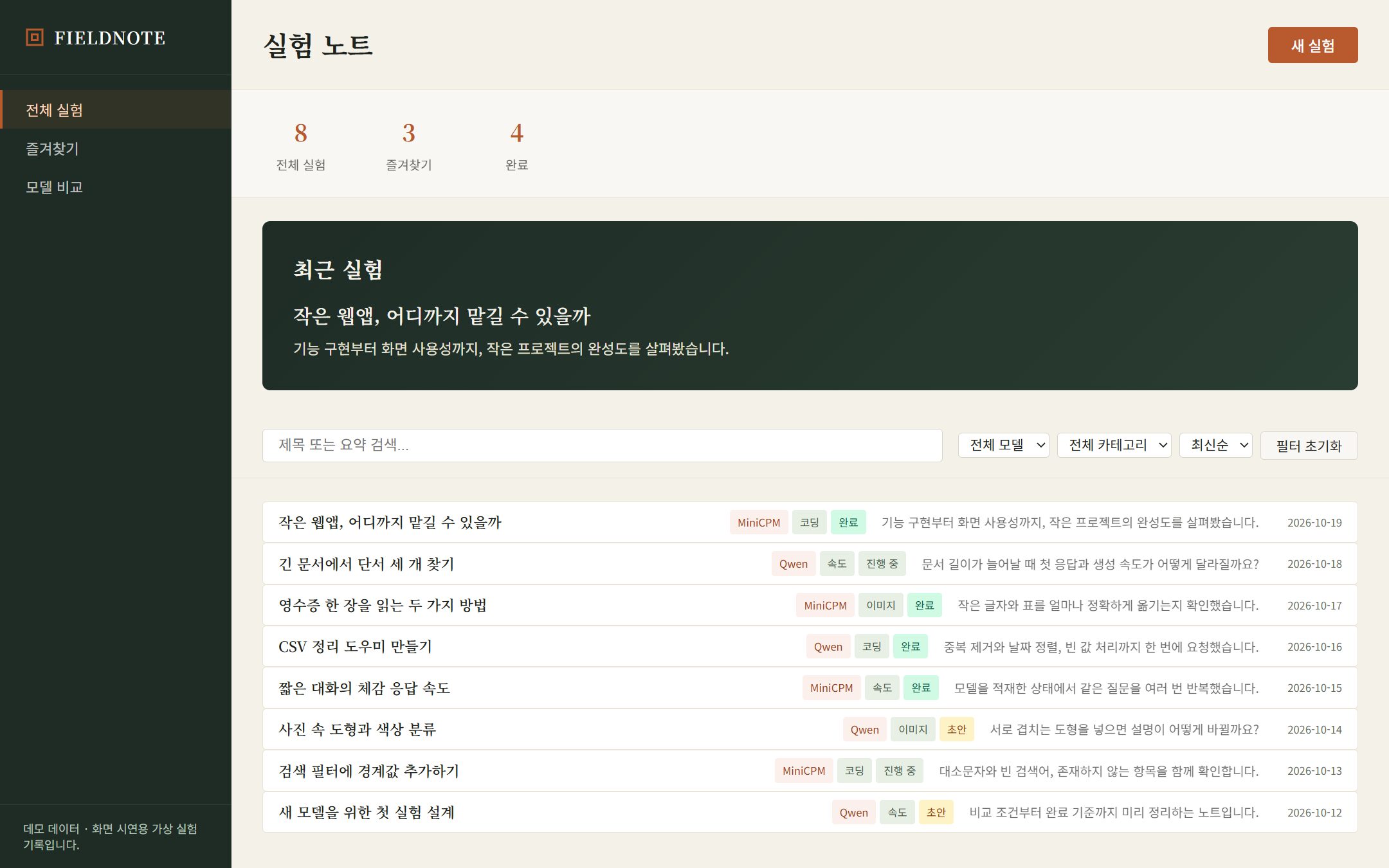Go to 즐겨찾기 in the sidebar
Screen dimensions: 1389x868
click(x=116, y=149)
